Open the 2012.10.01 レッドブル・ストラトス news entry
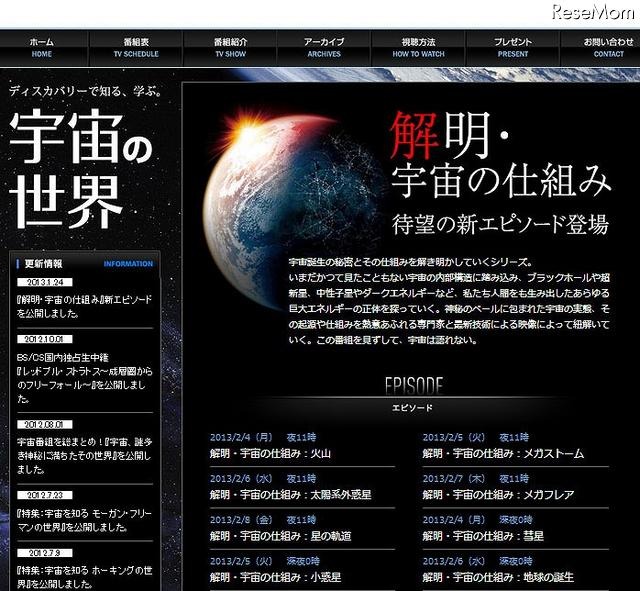 (x=84, y=378)
